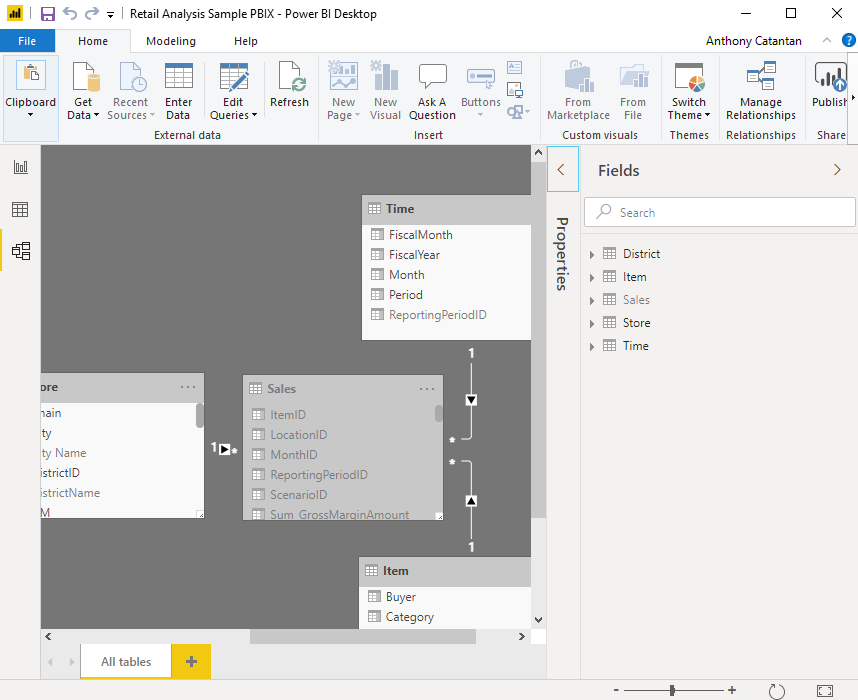Screen dimensions: 858x700
Task: Insert a New Visual
Action: point(386,91)
